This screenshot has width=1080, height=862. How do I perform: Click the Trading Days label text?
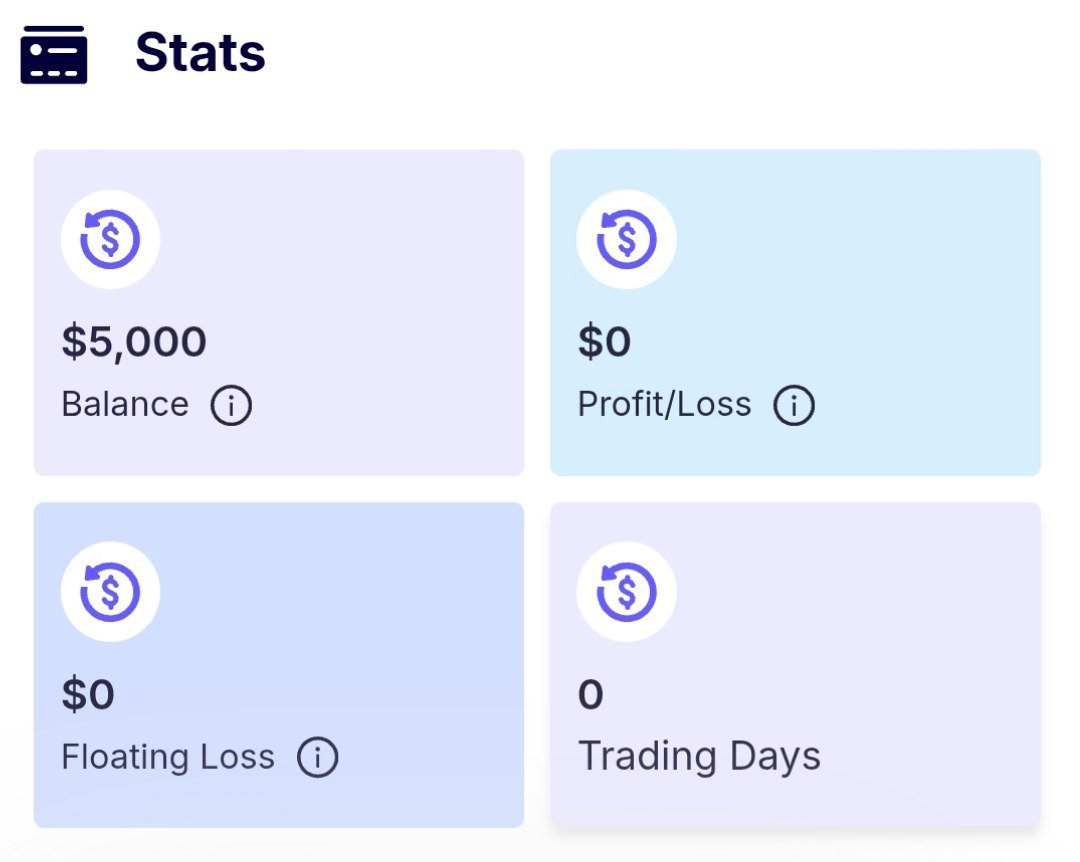tap(699, 757)
